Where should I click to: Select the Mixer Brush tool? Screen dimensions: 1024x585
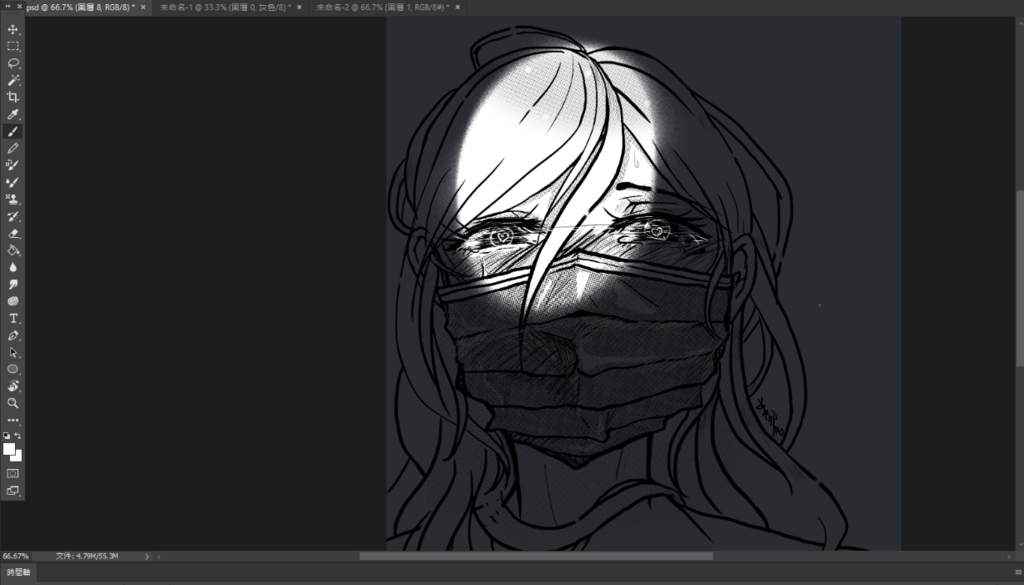click(x=12, y=182)
